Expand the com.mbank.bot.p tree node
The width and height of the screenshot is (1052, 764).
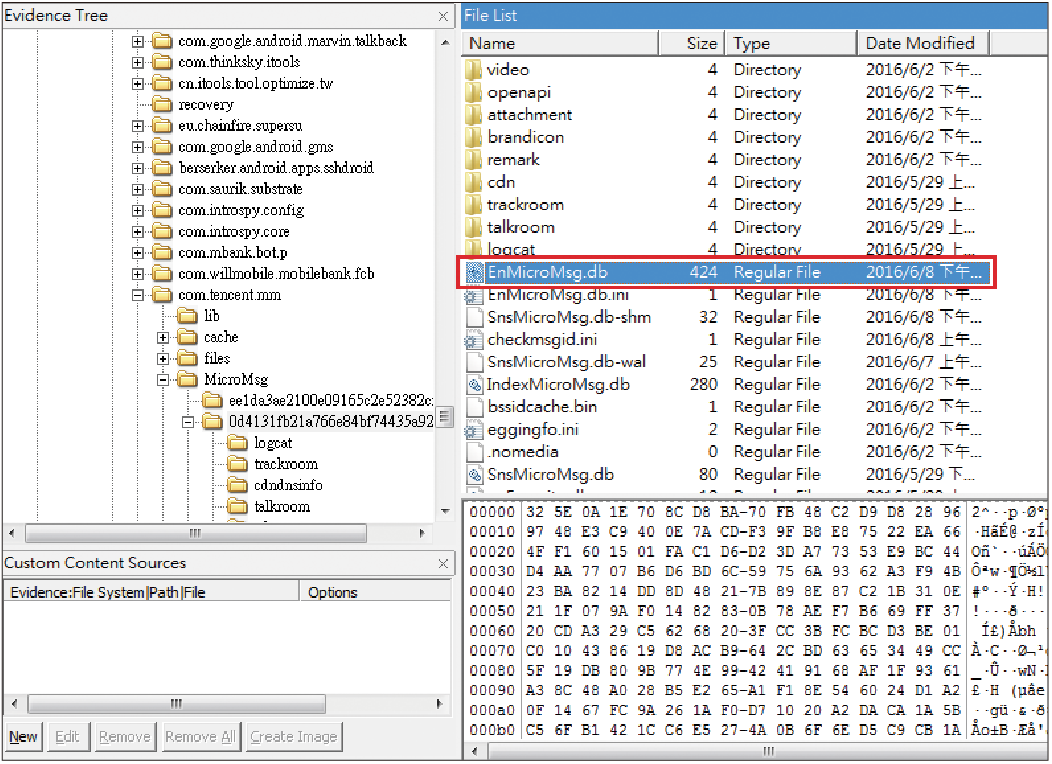pyautogui.click(x=139, y=253)
